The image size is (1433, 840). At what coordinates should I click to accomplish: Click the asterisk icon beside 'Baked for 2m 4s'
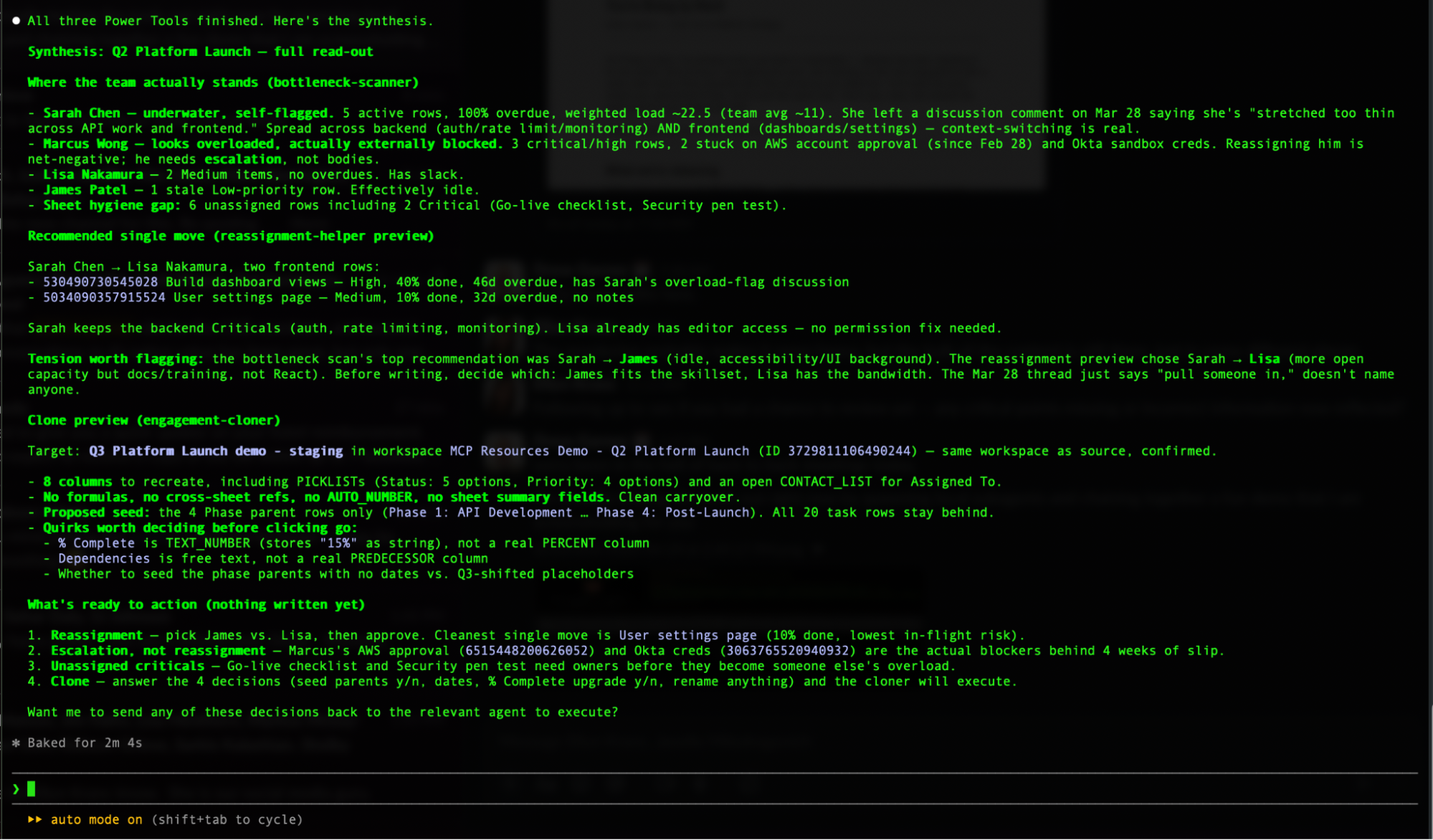(16, 743)
